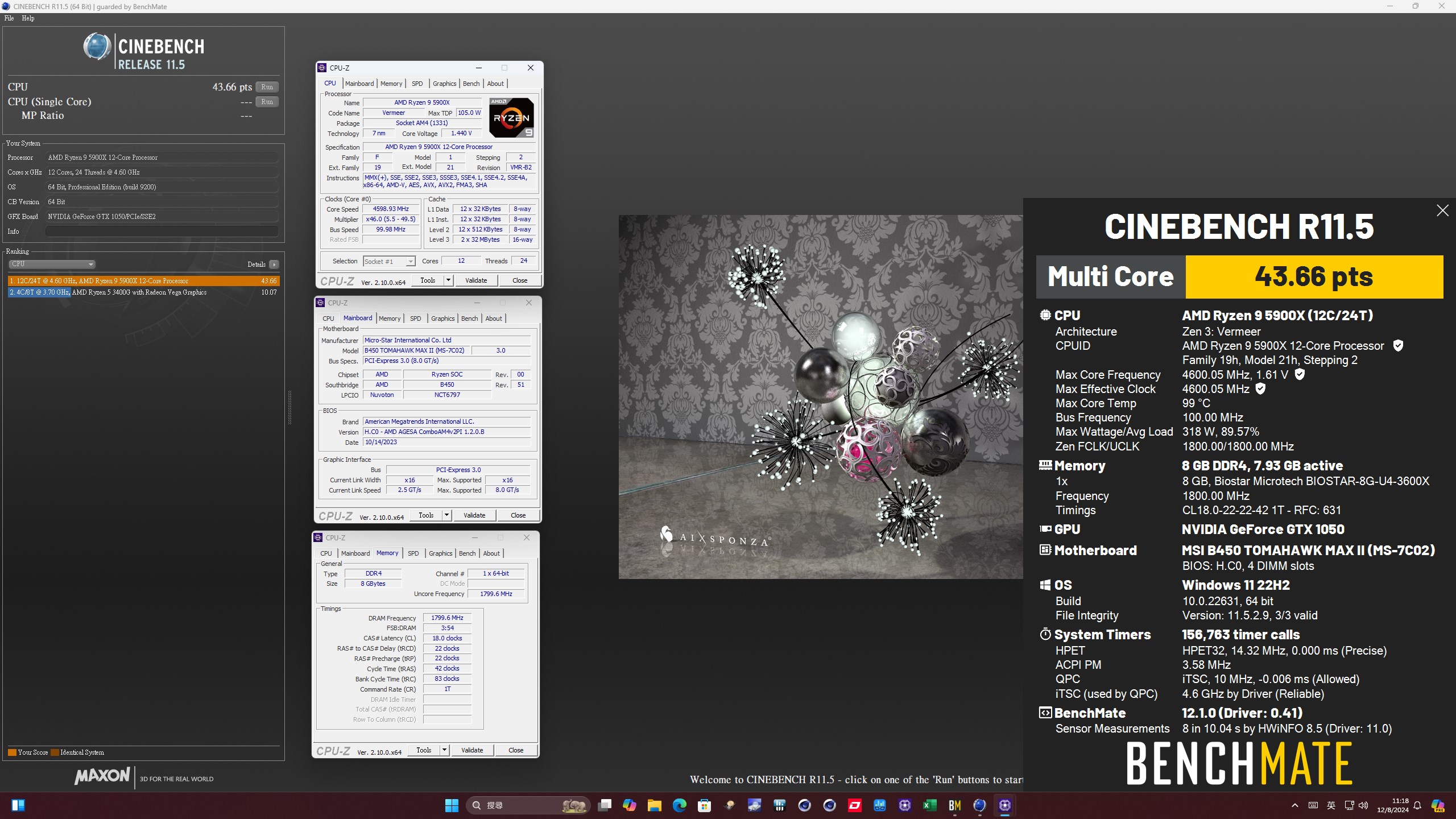Select the 12C/24T Ryzen 9 5900X ranking row

pos(143,281)
